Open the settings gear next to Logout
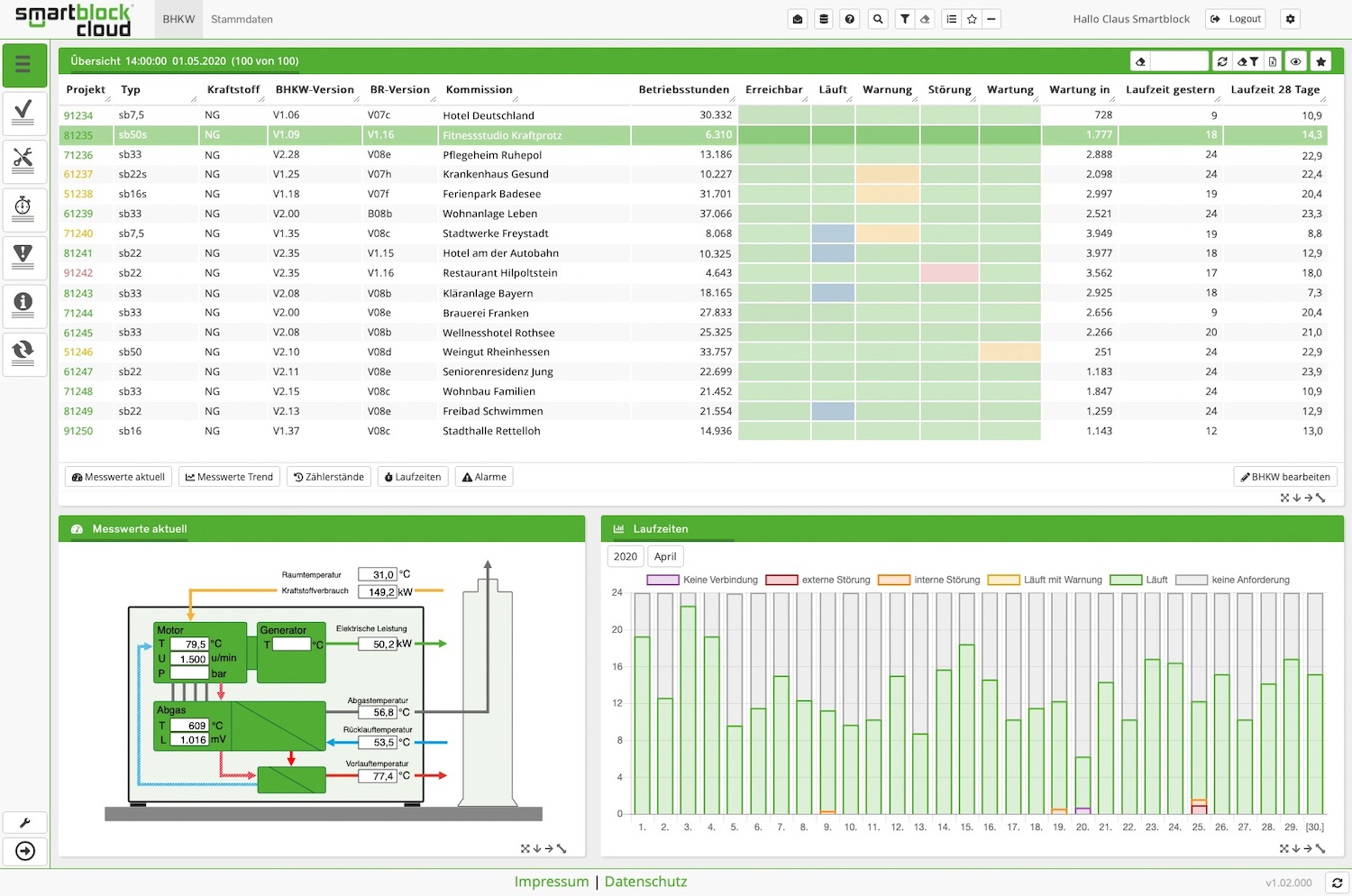Image resolution: width=1352 pixels, height=896 pixels. 1291,19
